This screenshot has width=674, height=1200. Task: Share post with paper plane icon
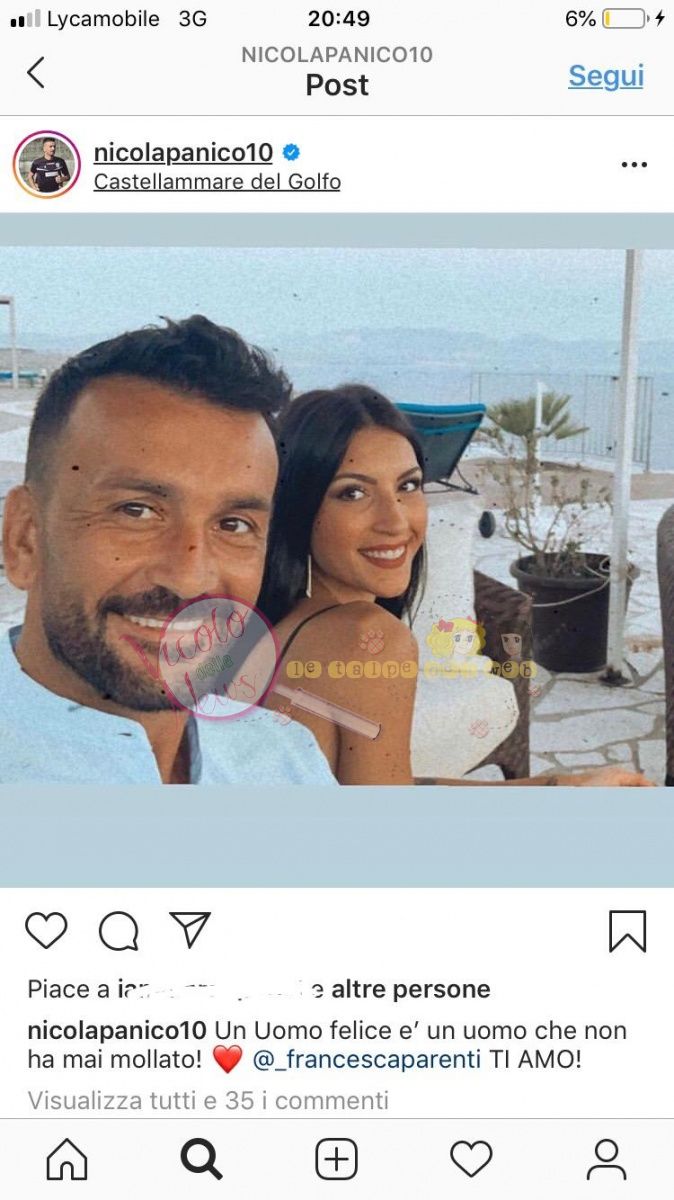pos(190,930)
